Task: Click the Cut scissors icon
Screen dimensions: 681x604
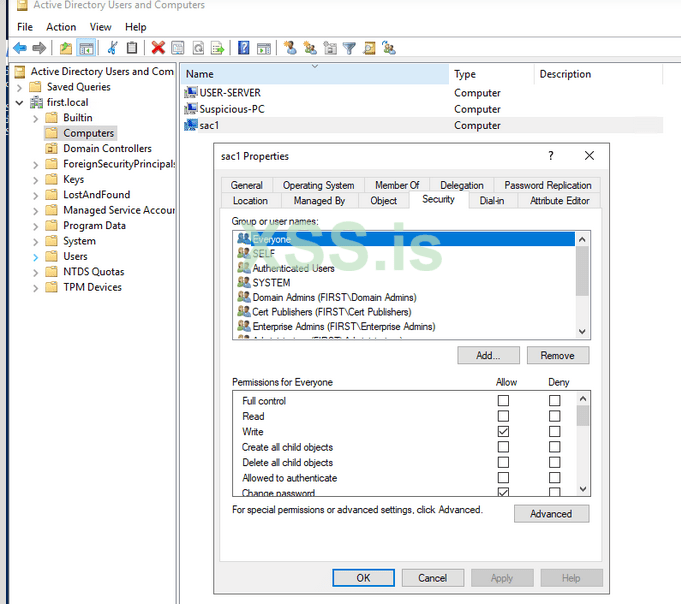Action: pyautogui.click(x=112, y=48)
